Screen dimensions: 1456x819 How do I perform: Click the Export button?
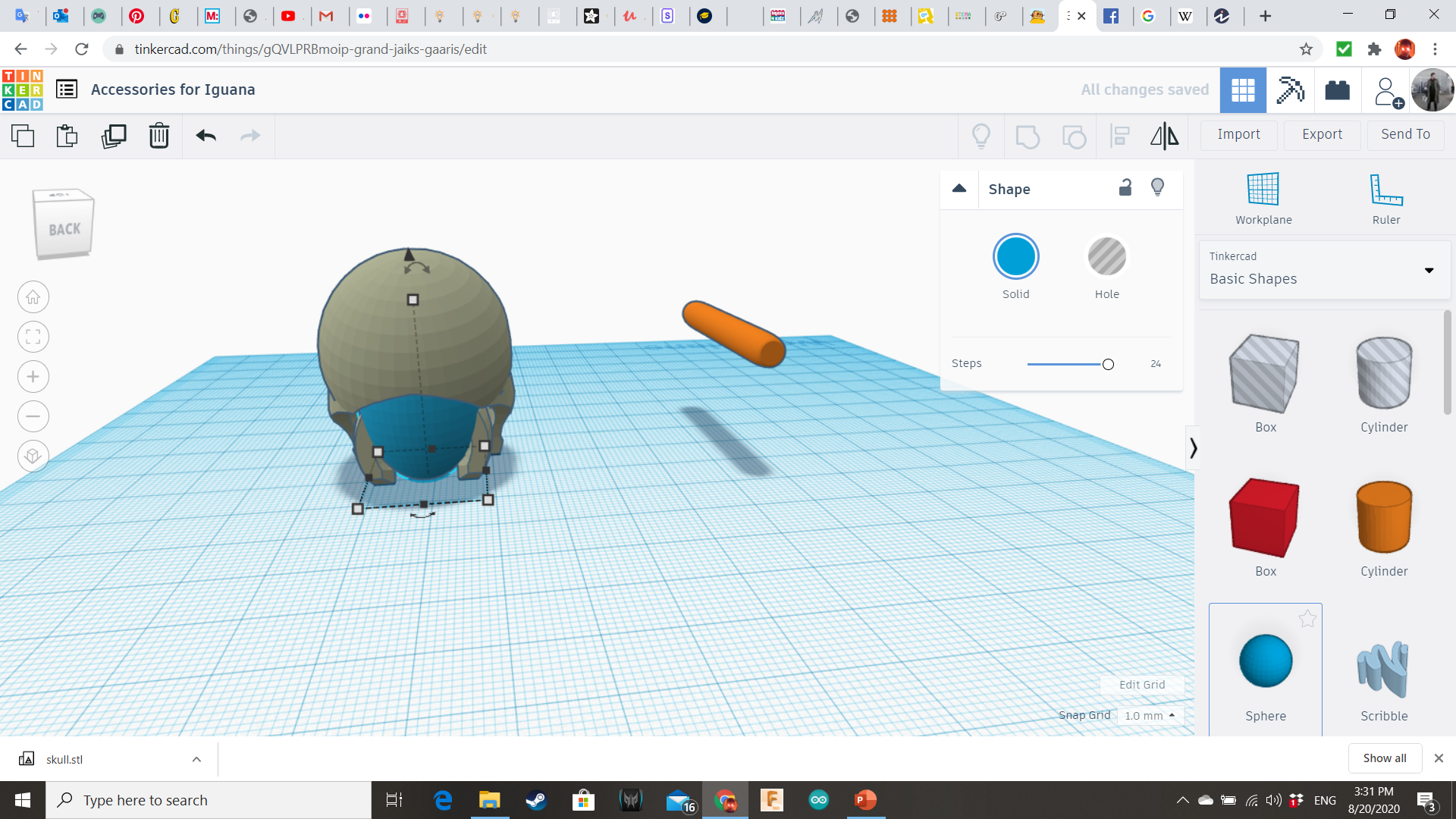[1322, 134]
